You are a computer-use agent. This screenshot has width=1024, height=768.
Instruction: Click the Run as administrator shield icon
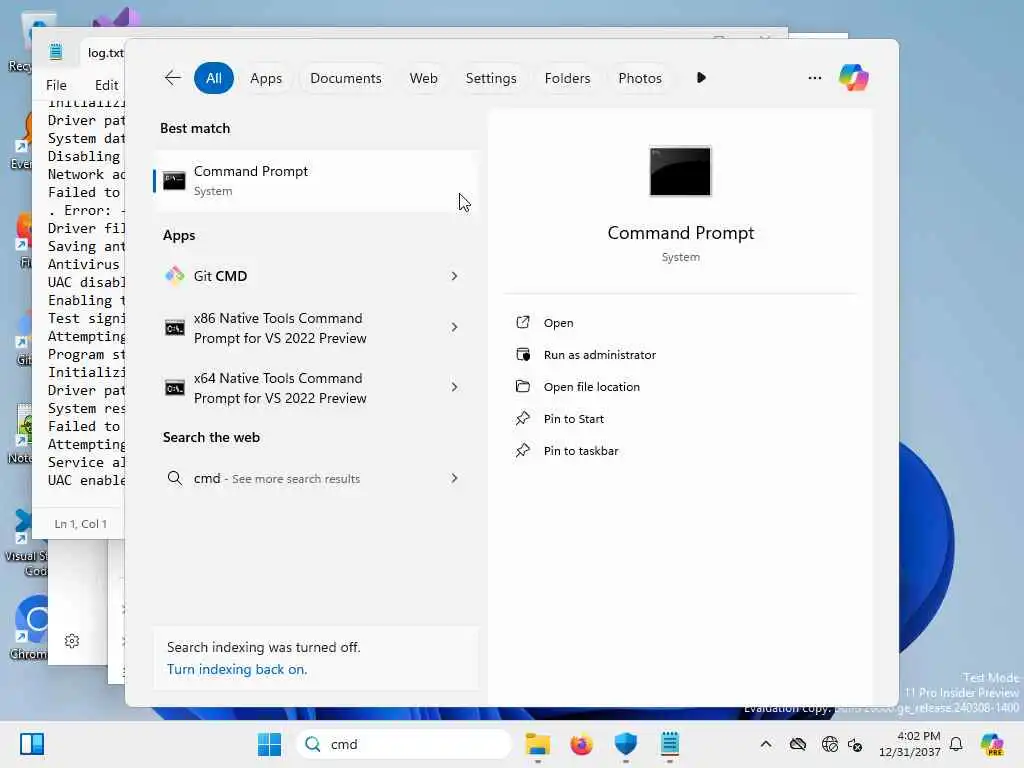point(522,354)
